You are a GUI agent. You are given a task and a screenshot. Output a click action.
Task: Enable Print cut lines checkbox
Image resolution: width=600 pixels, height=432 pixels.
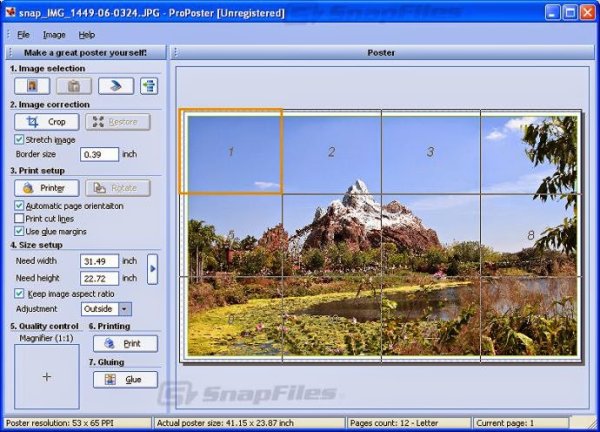(x=19, y=218)
